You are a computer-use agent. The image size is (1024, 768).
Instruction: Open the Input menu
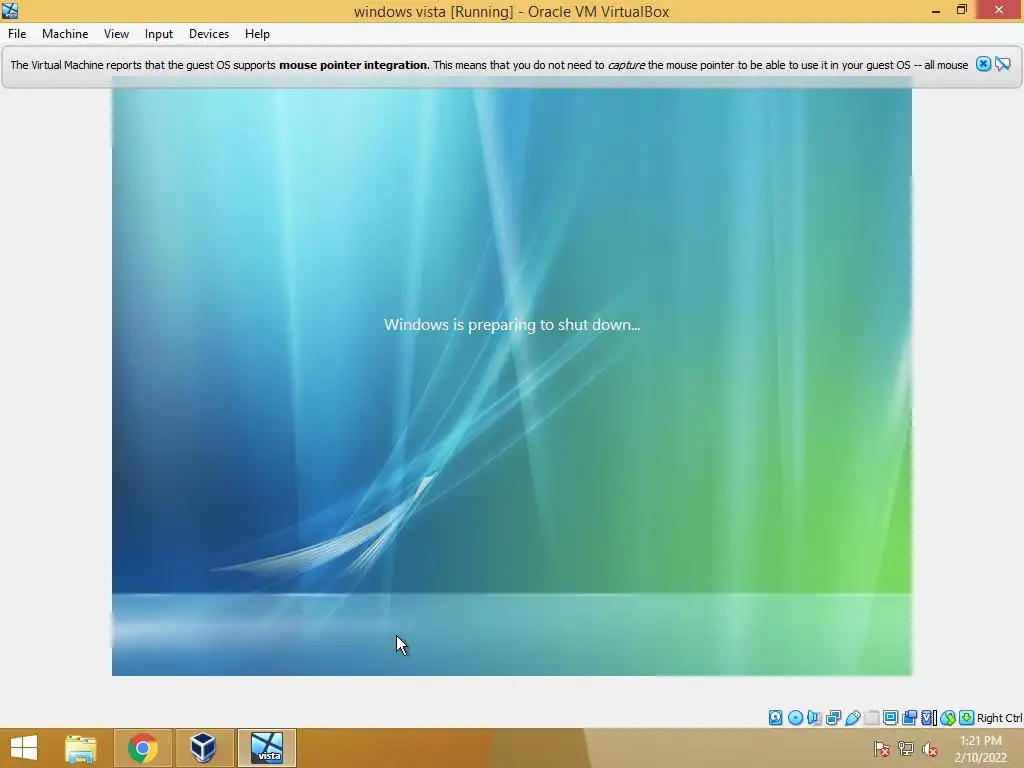click(159, 34)
